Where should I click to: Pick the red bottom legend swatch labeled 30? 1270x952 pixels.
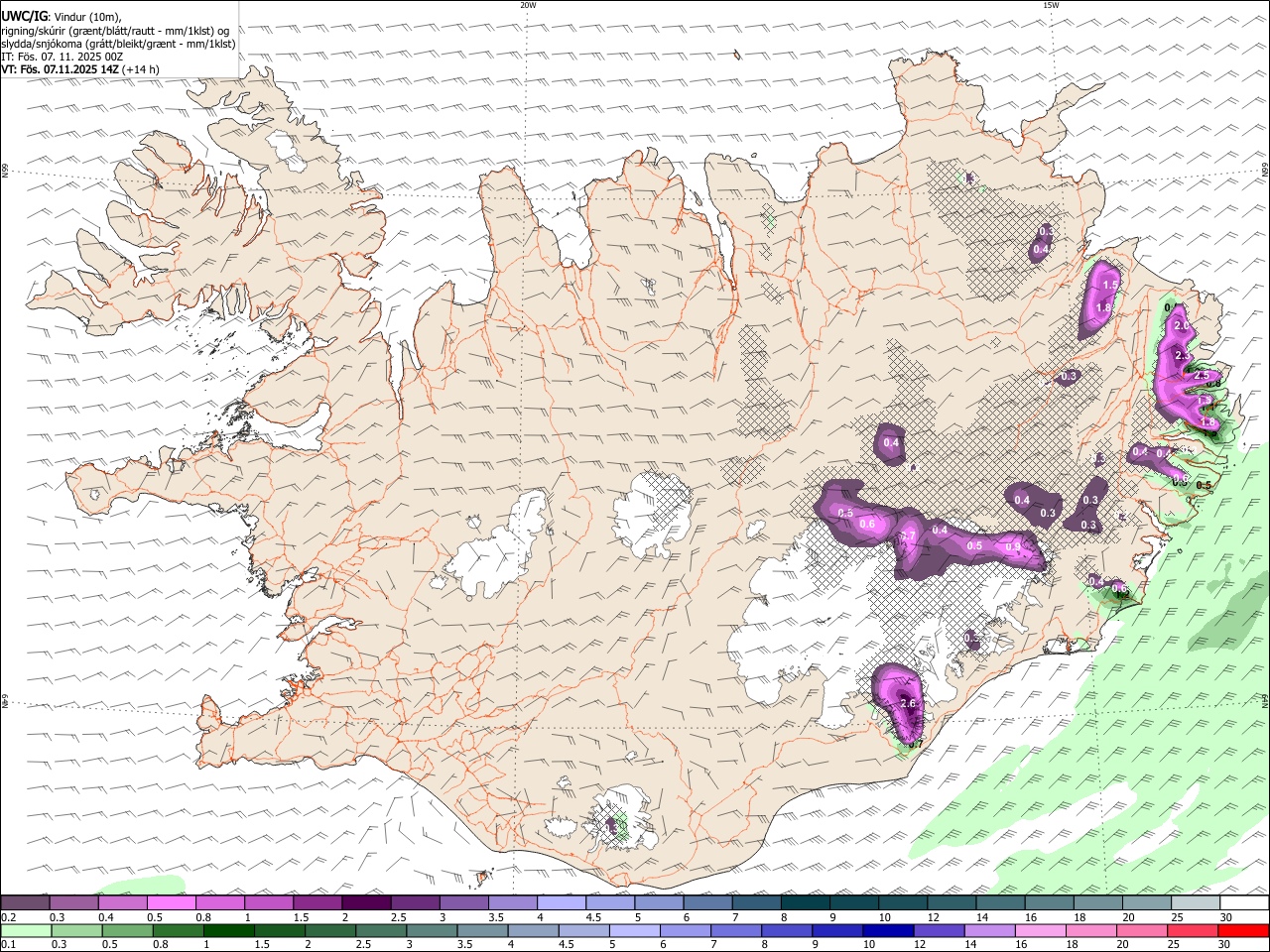click(x=1244, y=931)
